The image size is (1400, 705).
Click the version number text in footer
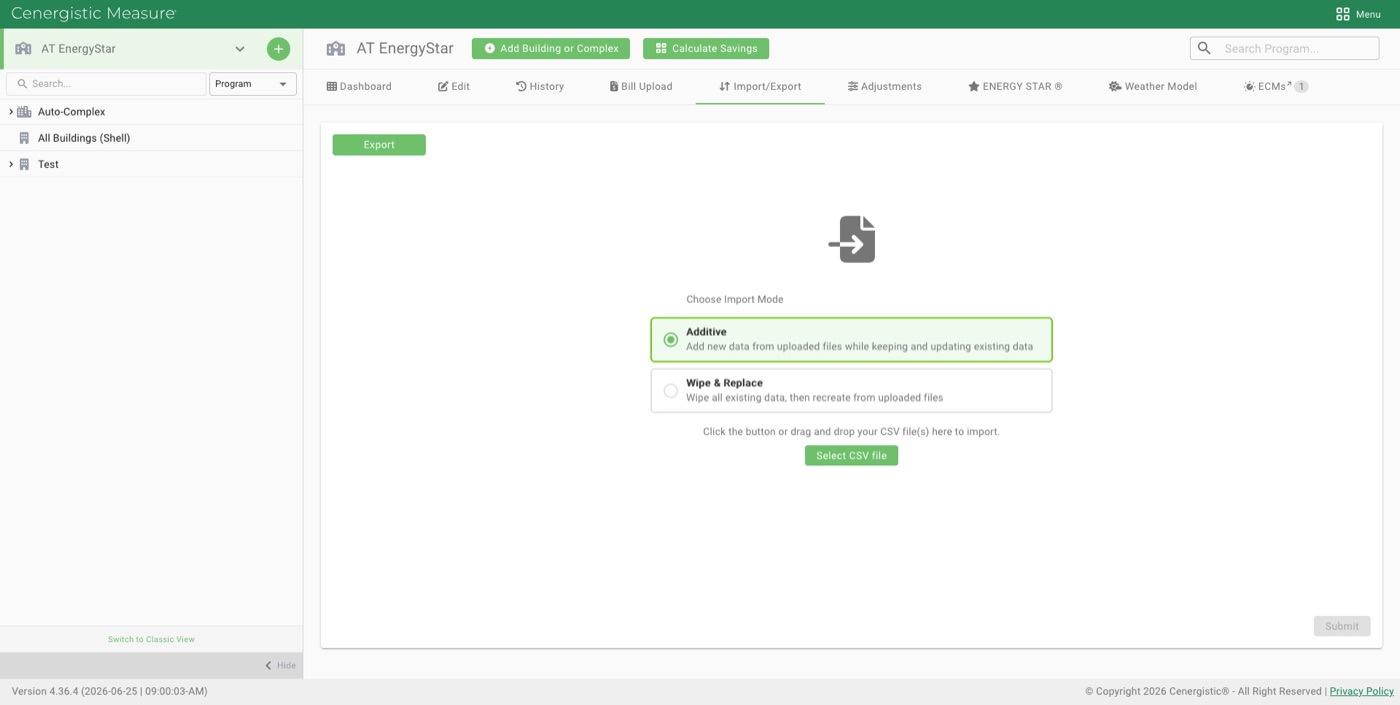point(109,691)
